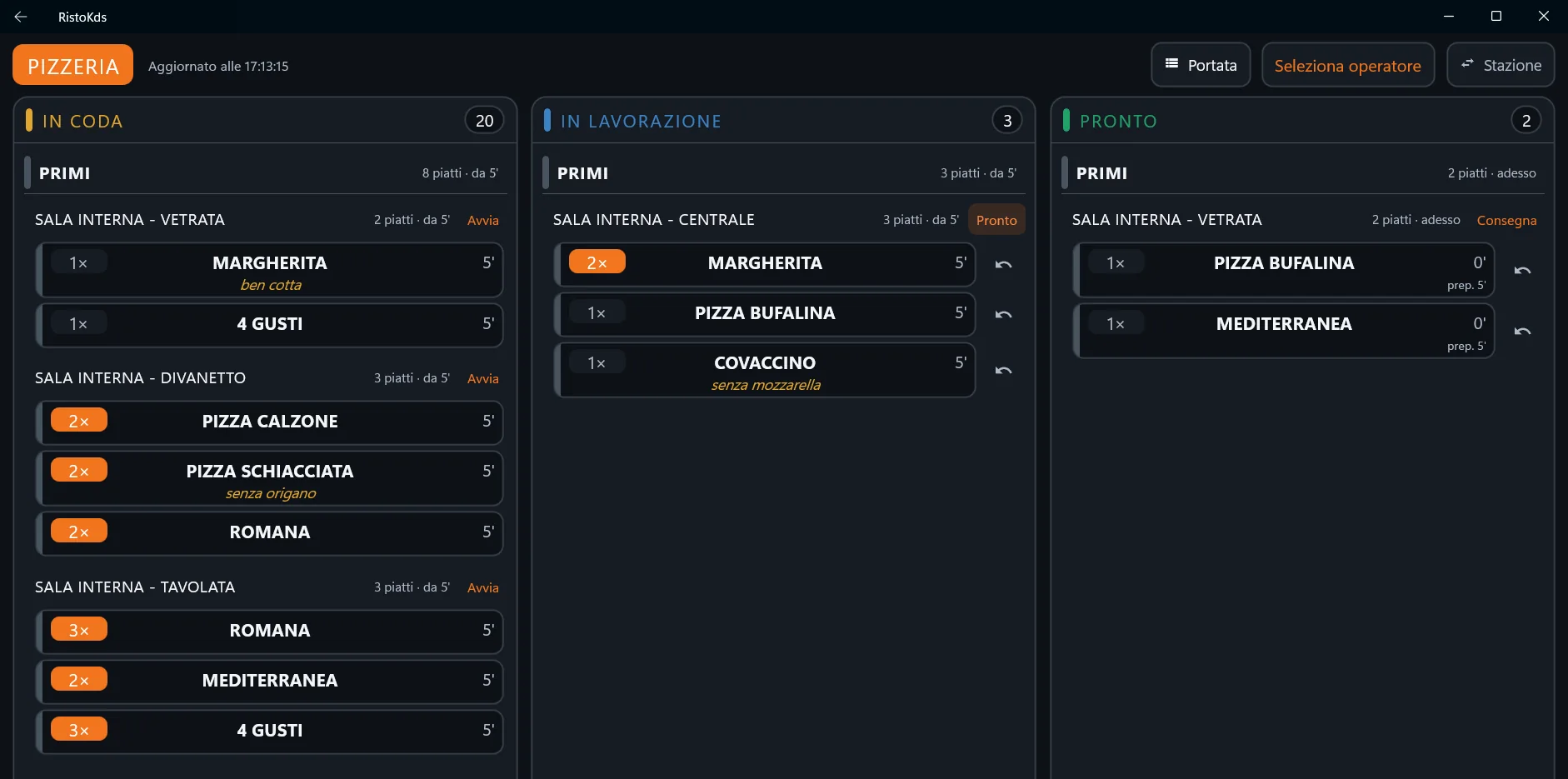Click the Aggiornato alle 17:13:15 timestamp
1568x779 pixels.
[x=218, y=66]
